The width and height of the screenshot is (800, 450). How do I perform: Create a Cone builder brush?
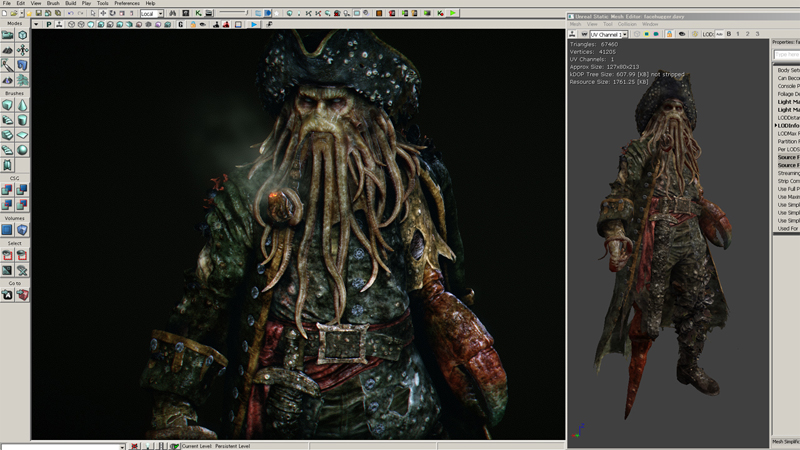coord(22,105)
